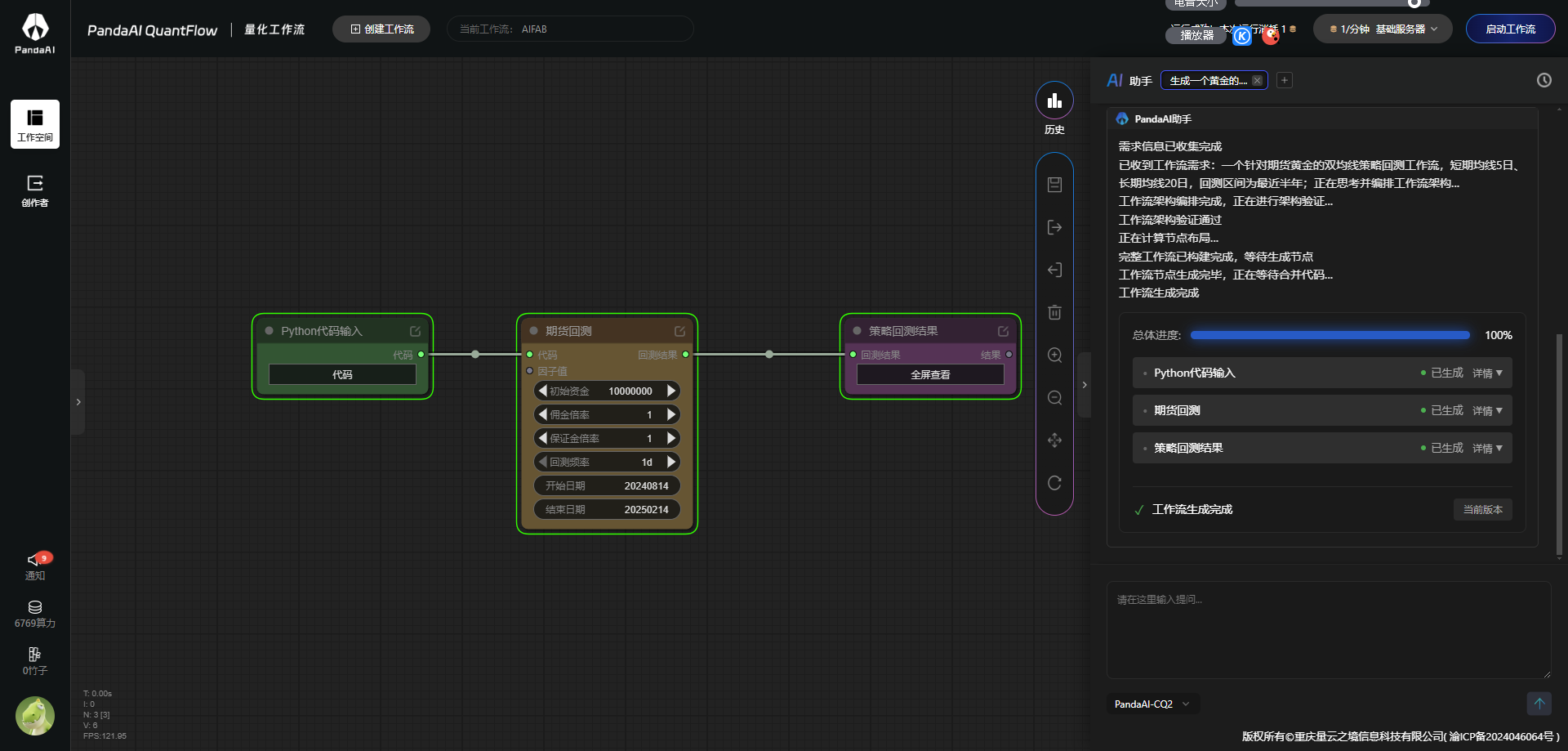Screen dimensions: 1568x751
Task: Open the user avatar at sidebar bottom
Action: pyautogui.click(x=35, y=716)
